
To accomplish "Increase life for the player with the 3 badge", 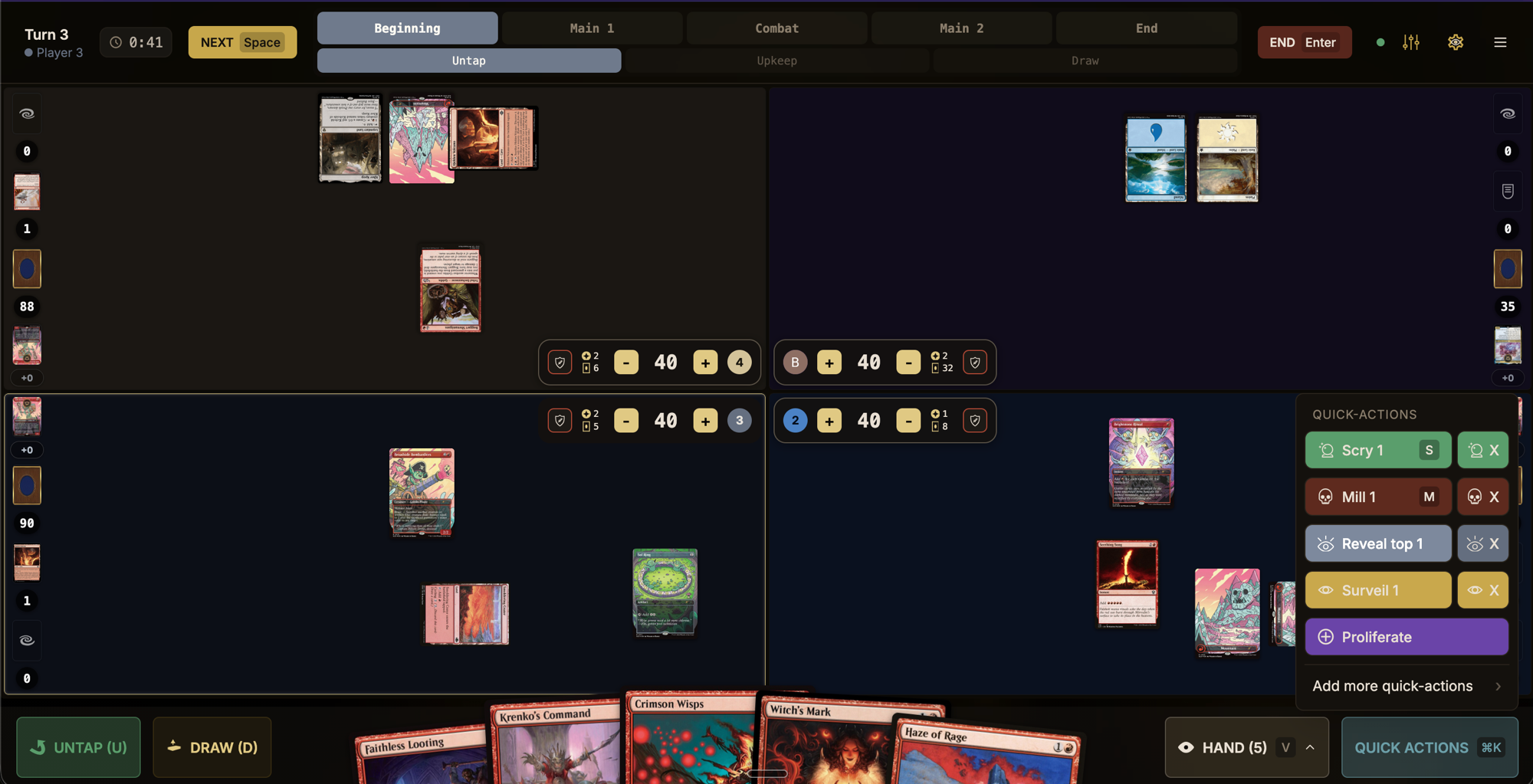I will pos(705,421).
